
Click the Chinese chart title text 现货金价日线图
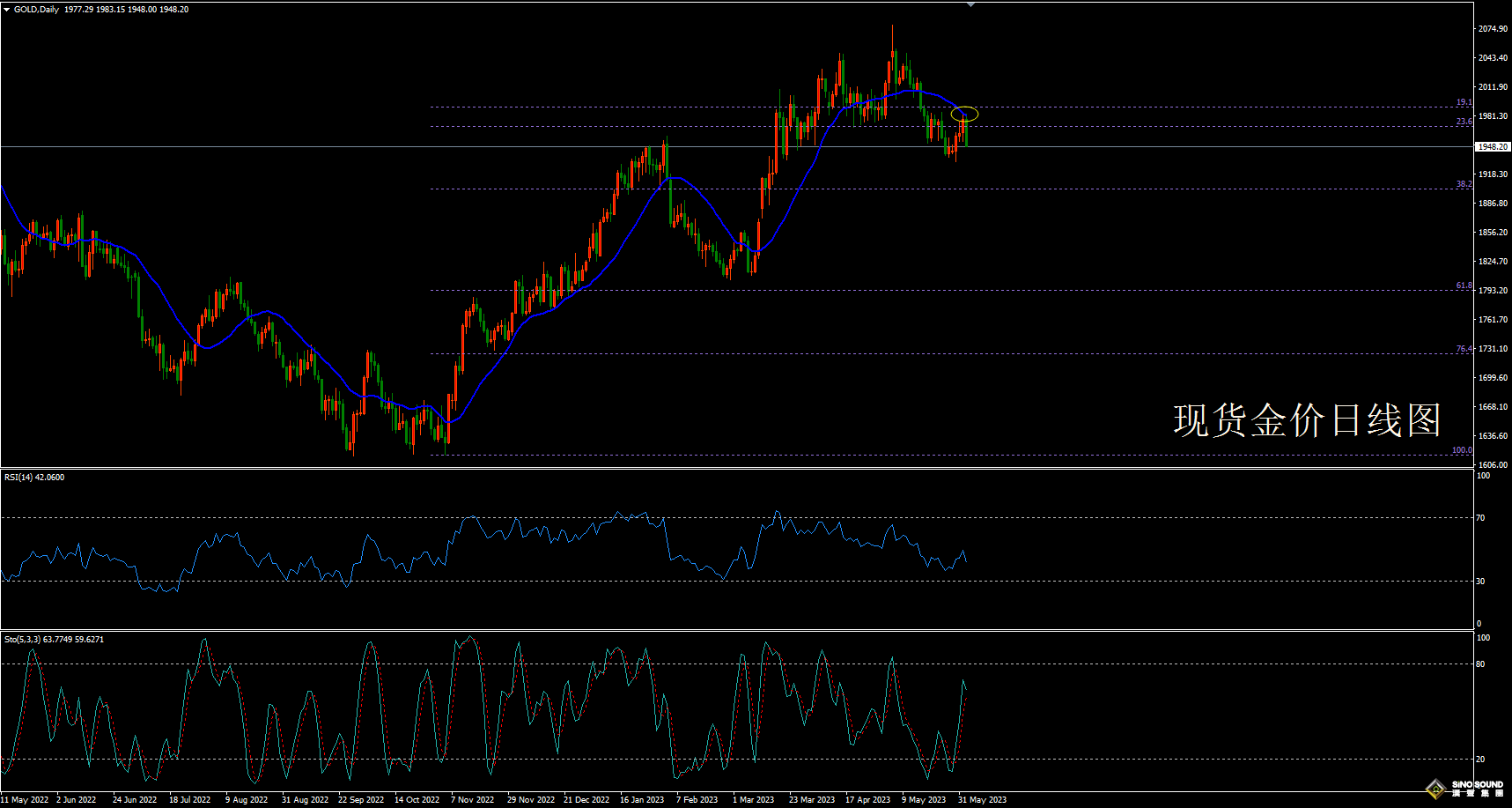[1307, 420]
